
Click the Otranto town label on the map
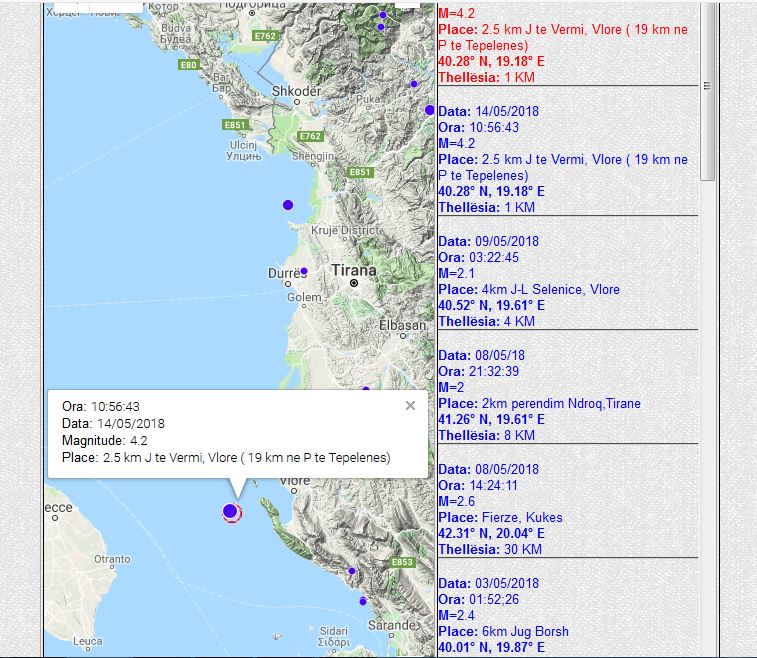111,559
